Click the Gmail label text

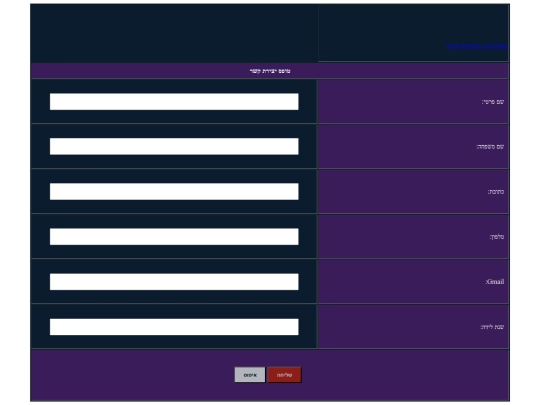(495, 282)
